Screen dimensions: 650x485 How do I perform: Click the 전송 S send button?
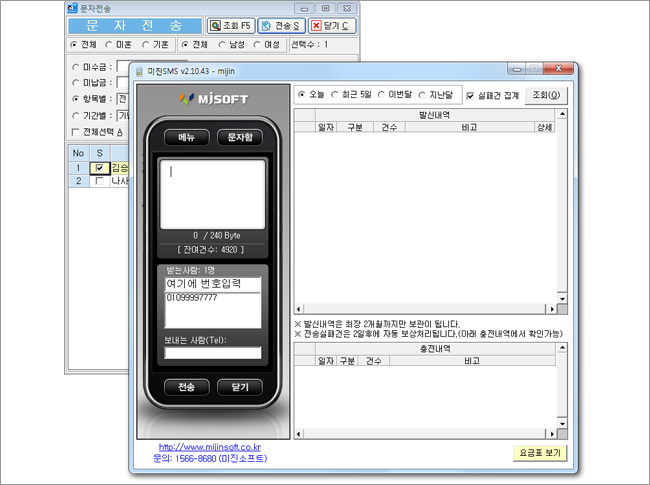281,25
